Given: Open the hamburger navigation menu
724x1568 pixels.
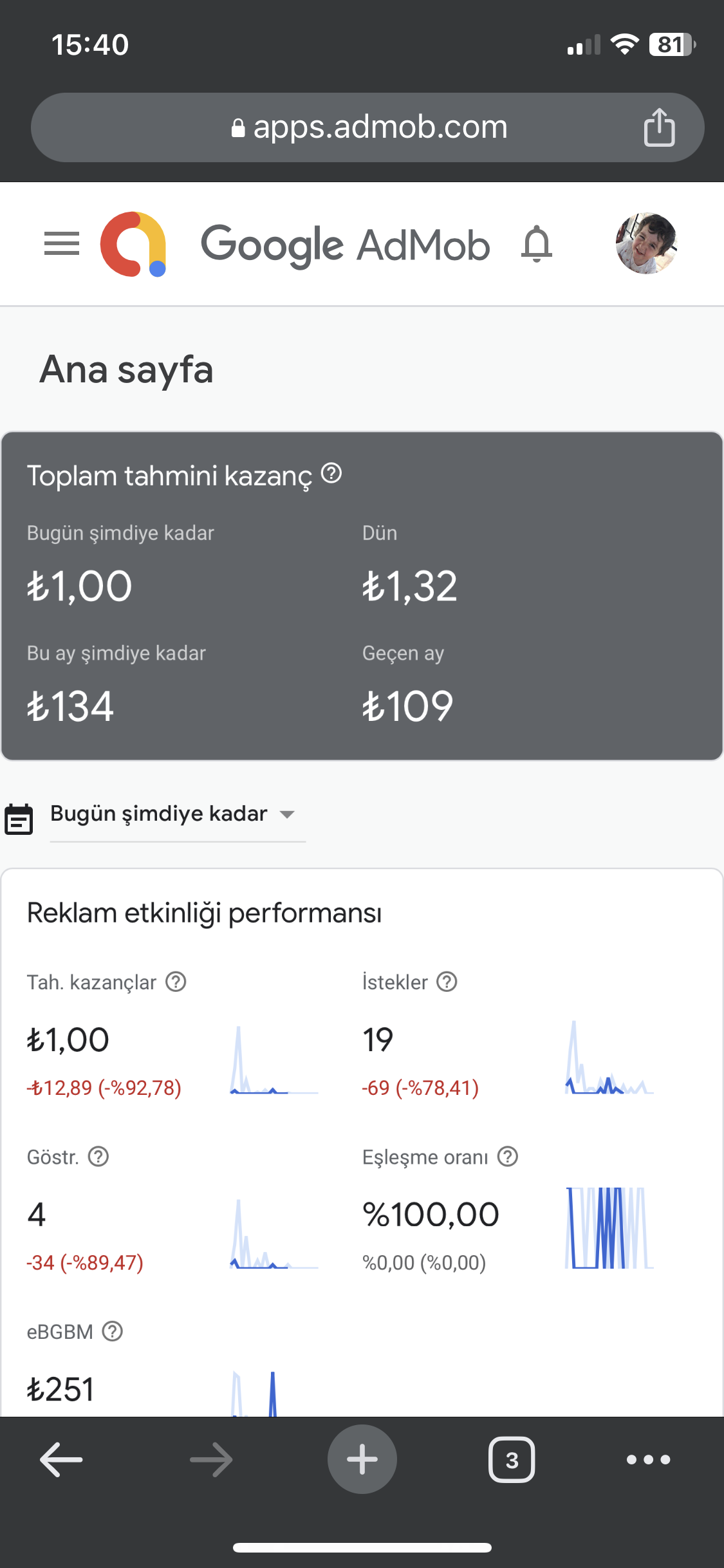Looking at the screenshot, I should pos(62,244).
